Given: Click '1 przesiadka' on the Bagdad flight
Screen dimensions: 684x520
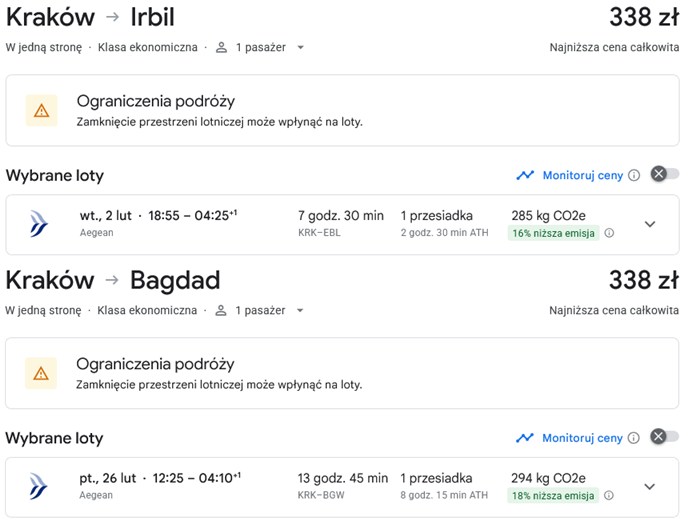Looking at the screenshot, I should click(436, 478).
